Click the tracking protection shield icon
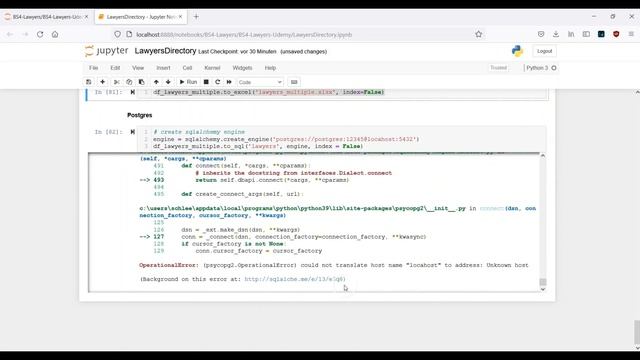 118,35
